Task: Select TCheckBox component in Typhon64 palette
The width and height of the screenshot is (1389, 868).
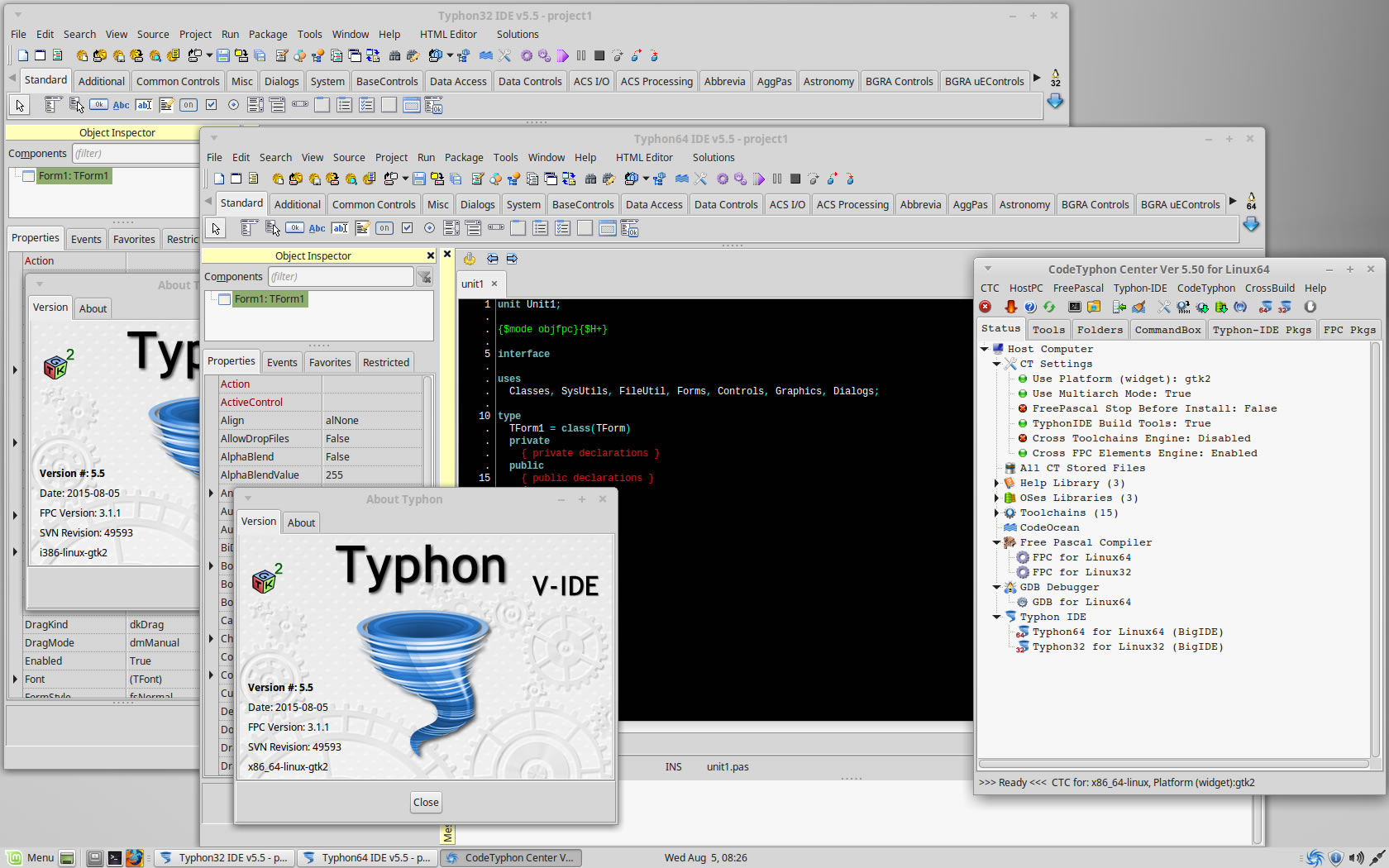Action: 407,228
